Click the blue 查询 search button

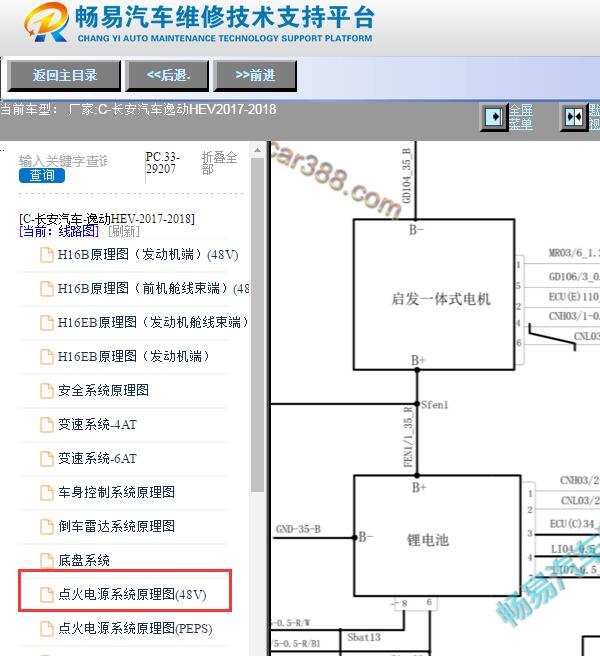pyautogui.click(x=42, y=175)
